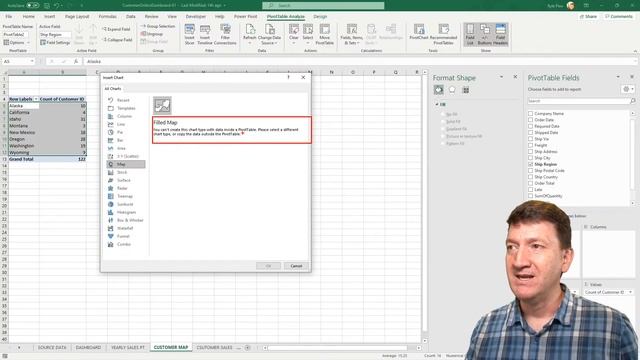Toggle the AutoSave switch
The width and height of the screenshot is (640, 360).
[x=33, y=5]
